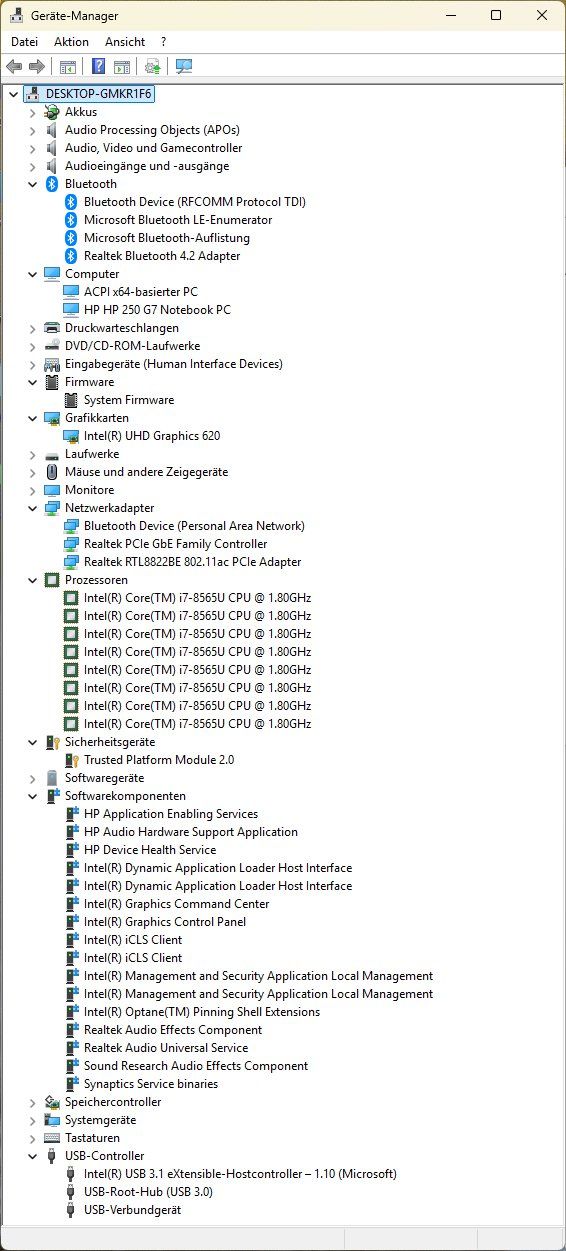The width and height of the screenshot is (566, 1251).
Task: Select HP Audio Hardware Support Application
Action: (191, 832)
